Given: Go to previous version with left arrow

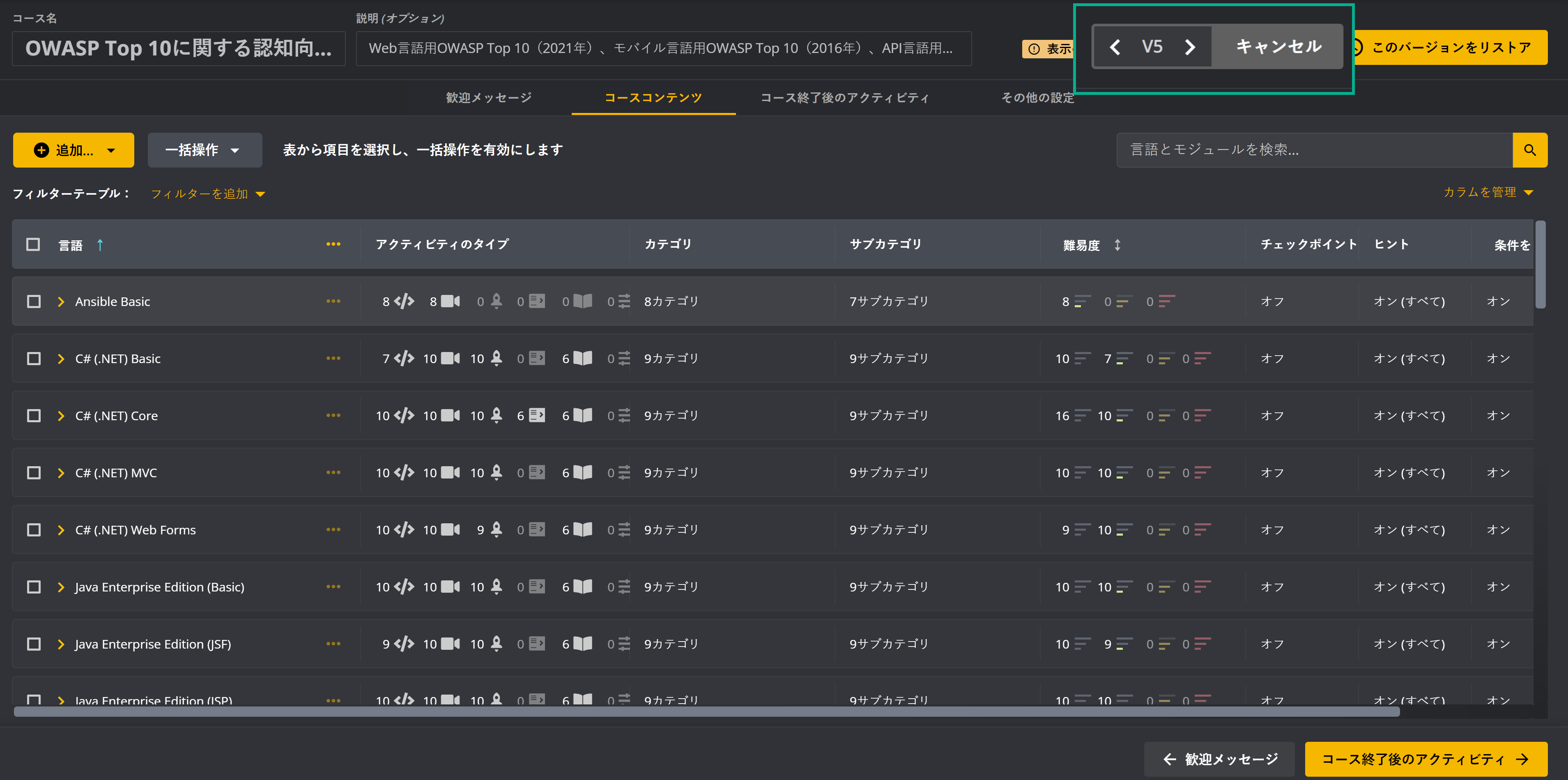Looking at the screenshot, I should (x=1115, y=47).
